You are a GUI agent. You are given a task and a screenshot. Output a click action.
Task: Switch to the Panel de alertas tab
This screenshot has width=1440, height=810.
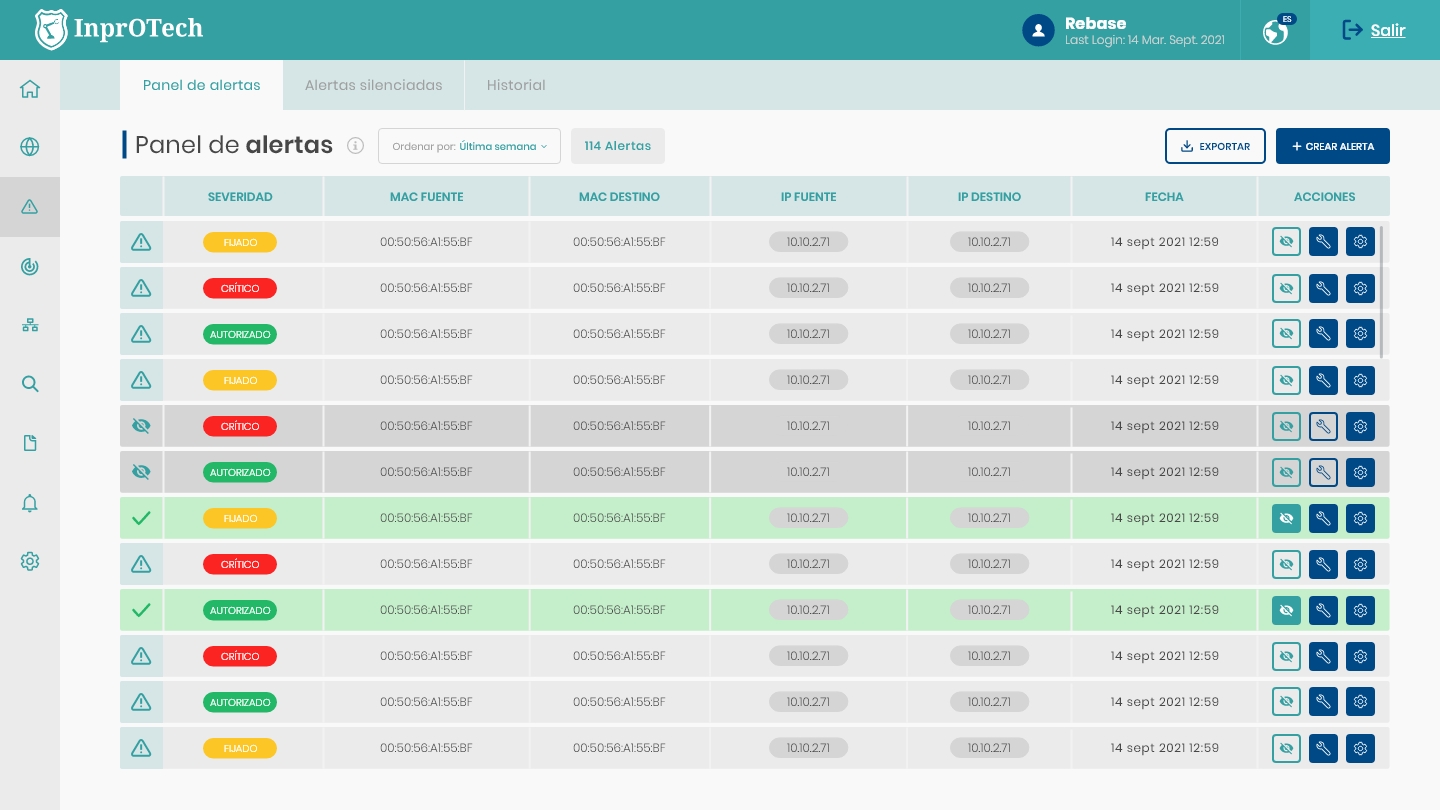pyautogui.click(x=201, y=85)
